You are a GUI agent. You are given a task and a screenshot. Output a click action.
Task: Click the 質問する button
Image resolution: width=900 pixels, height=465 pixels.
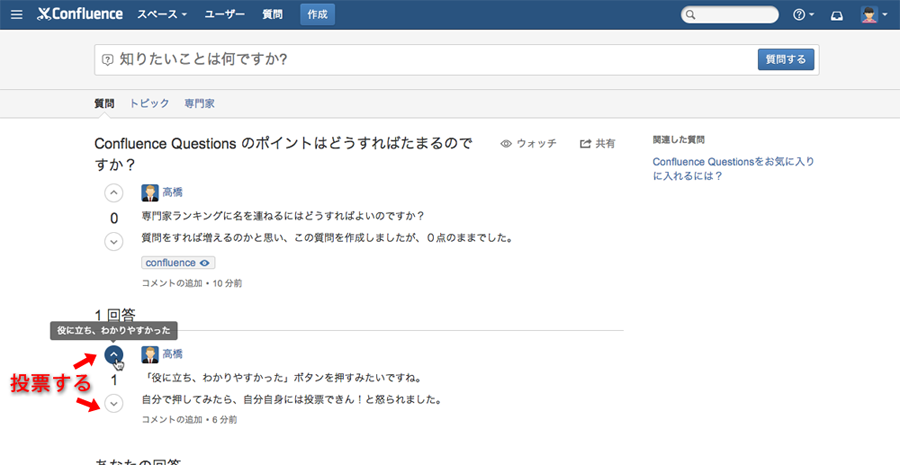tap(786, 60)
